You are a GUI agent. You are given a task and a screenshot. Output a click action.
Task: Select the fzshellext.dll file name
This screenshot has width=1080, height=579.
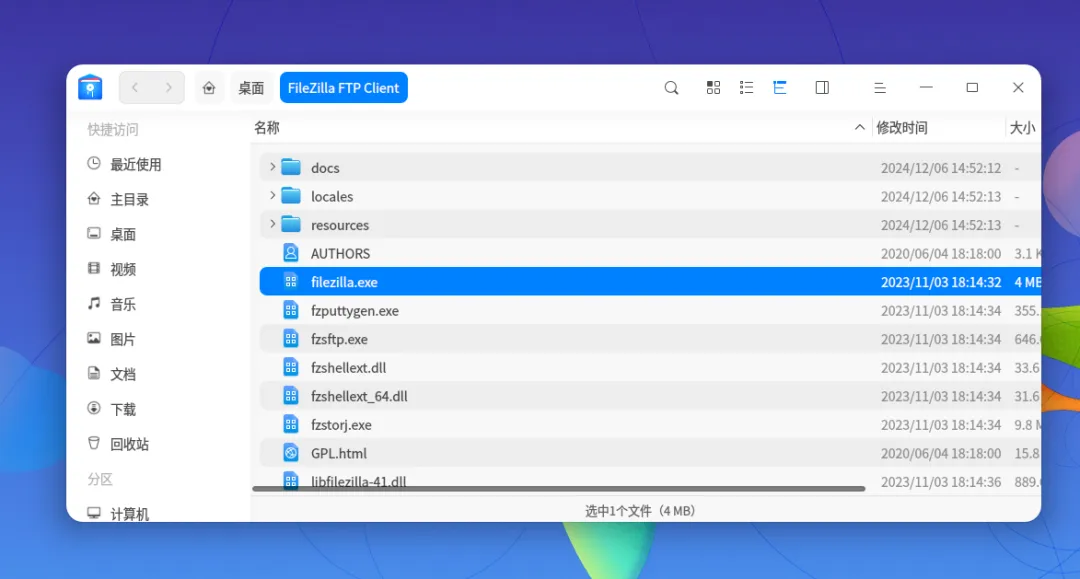tap(349, 368)
